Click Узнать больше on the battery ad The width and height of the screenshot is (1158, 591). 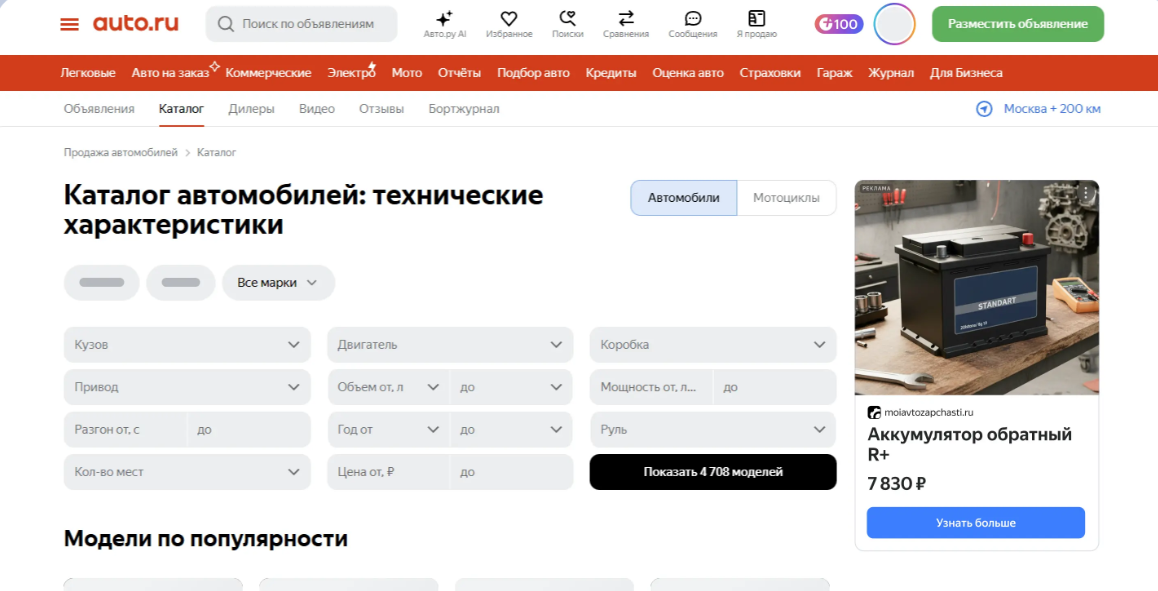coord(975,522)
